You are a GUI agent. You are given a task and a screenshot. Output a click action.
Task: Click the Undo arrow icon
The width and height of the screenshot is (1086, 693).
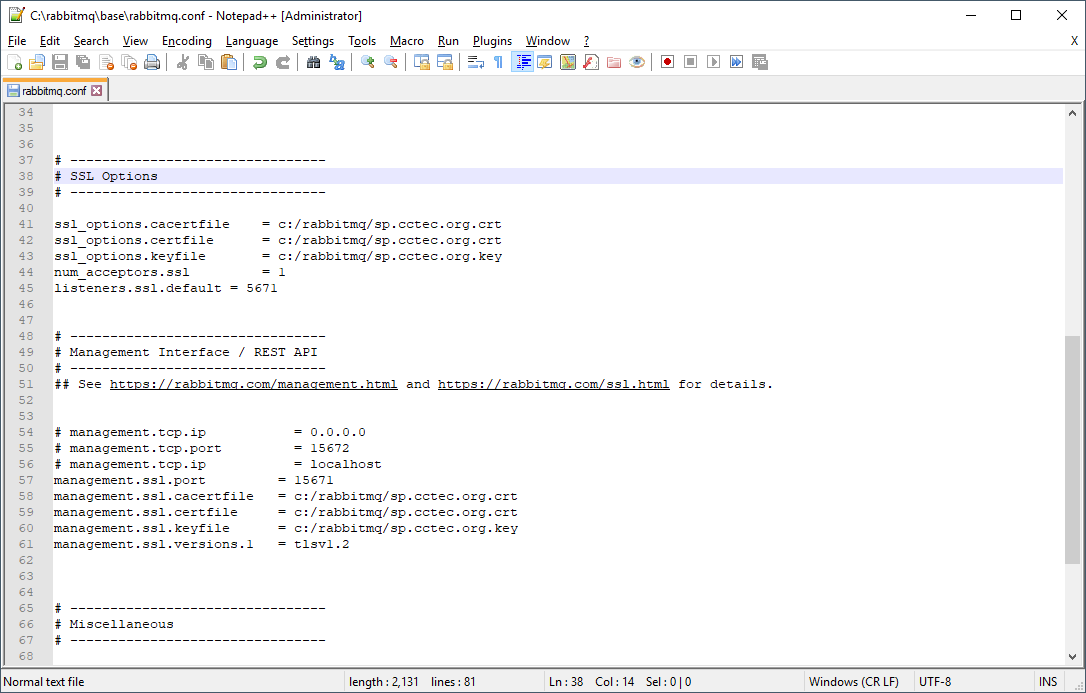pos(260,62)
